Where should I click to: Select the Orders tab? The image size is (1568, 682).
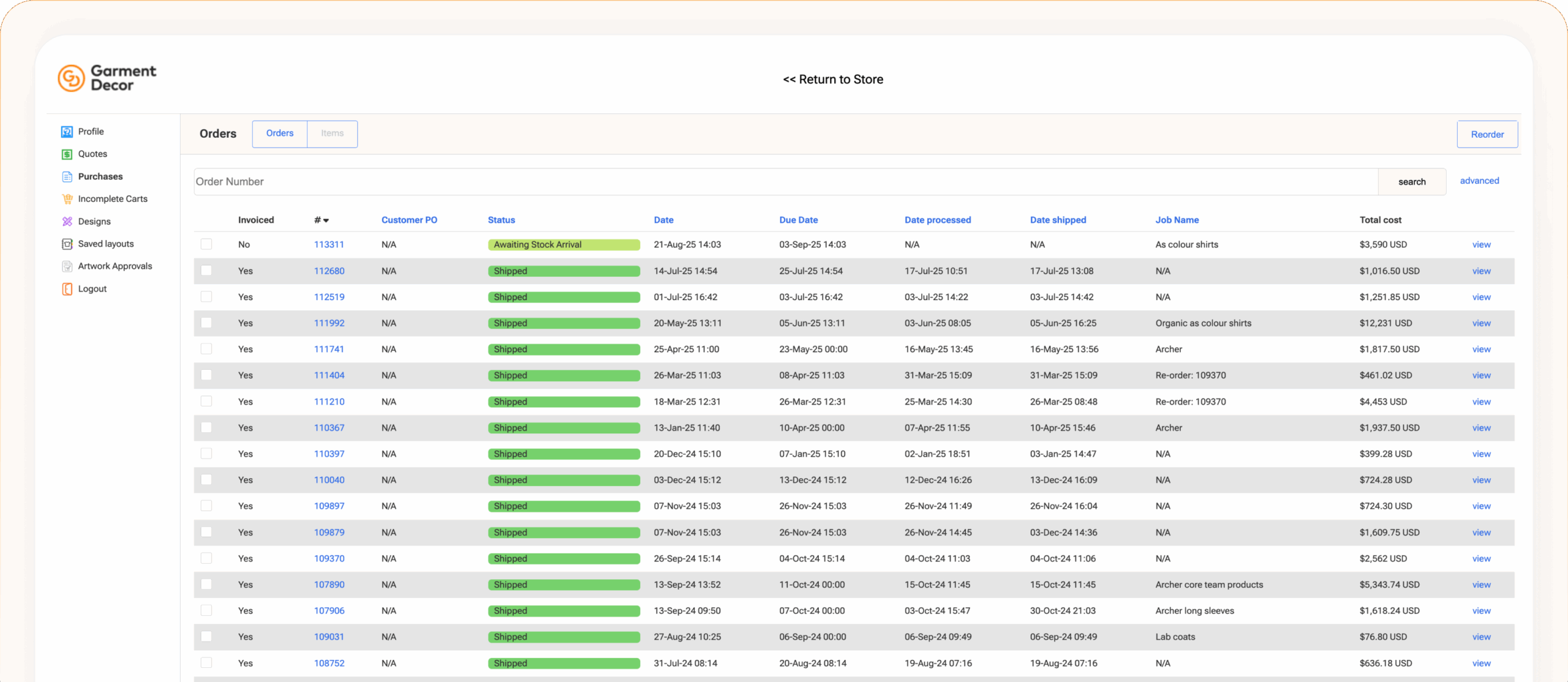point(279,133)
